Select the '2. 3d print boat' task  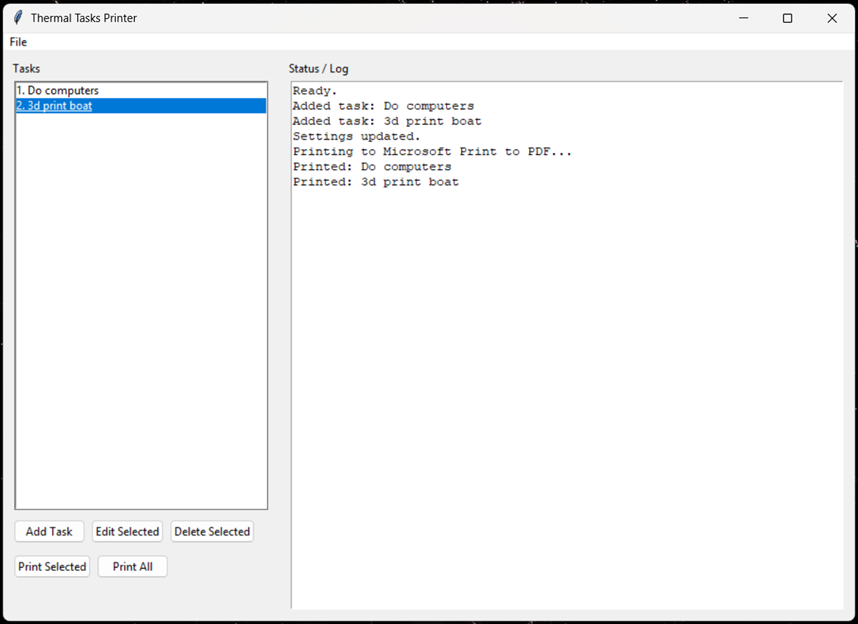[55, 106]
